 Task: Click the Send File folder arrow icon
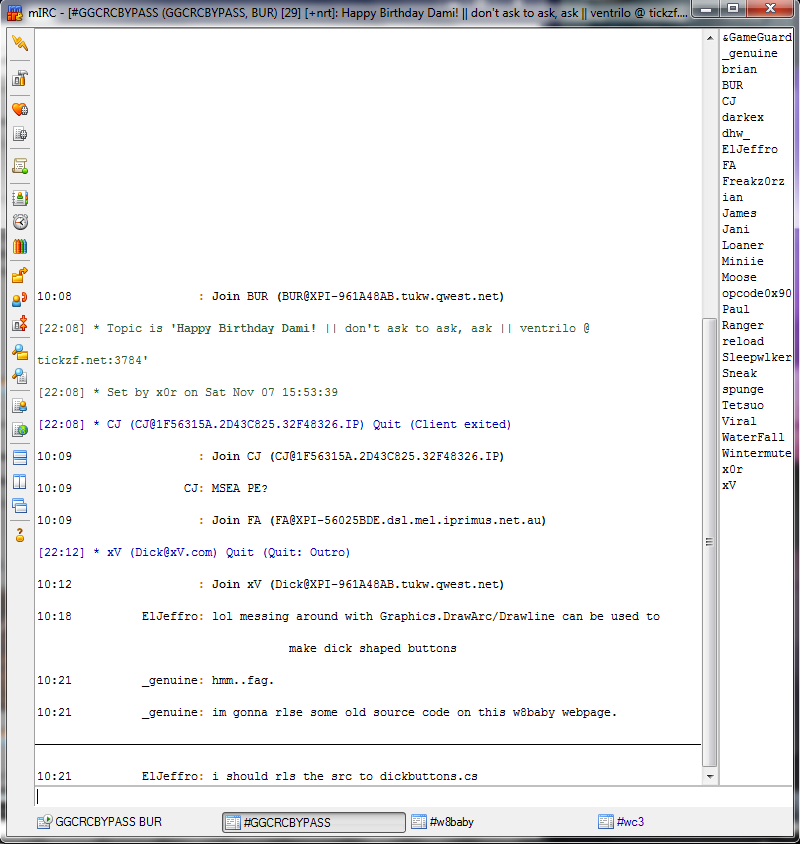(x=20, y=276)
